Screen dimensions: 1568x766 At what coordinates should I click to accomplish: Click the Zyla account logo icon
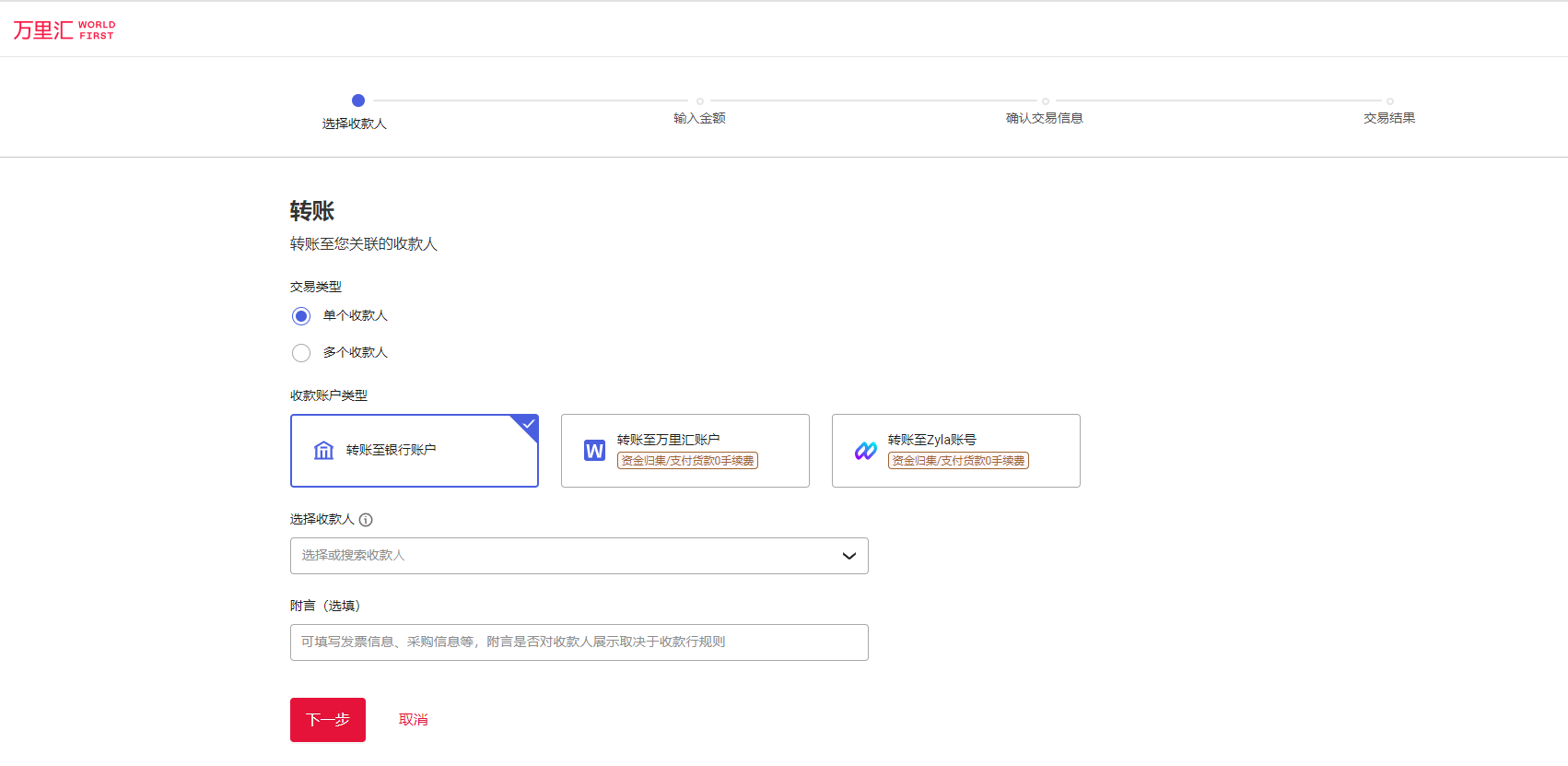point(865,451)
